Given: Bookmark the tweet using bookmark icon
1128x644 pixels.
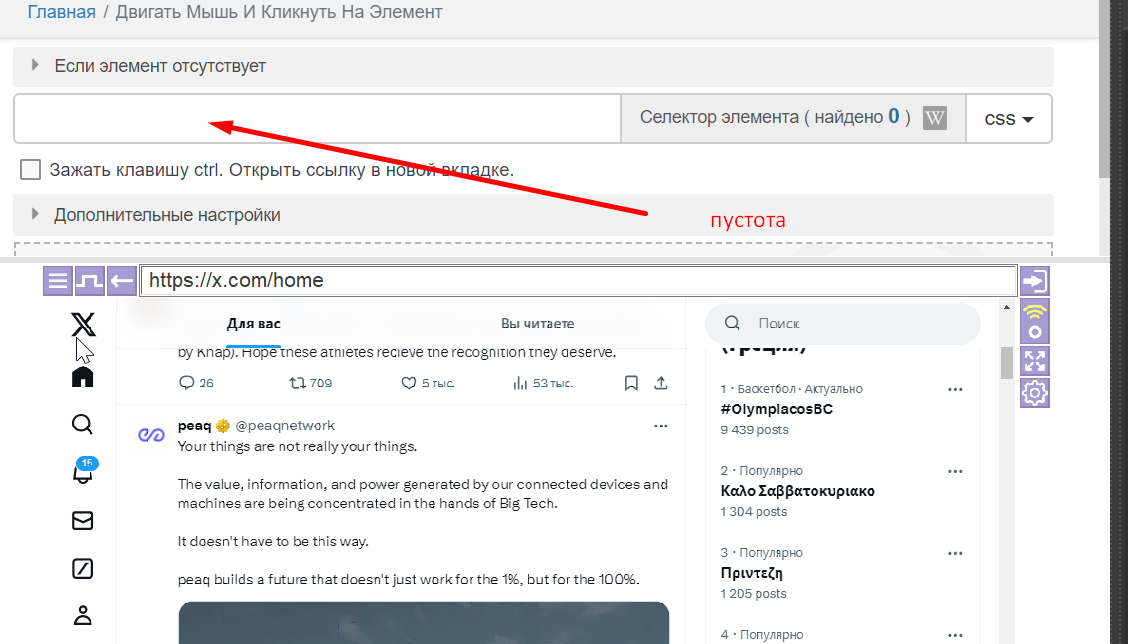Looking at the screenshot, I should click(x=631, y=383).
